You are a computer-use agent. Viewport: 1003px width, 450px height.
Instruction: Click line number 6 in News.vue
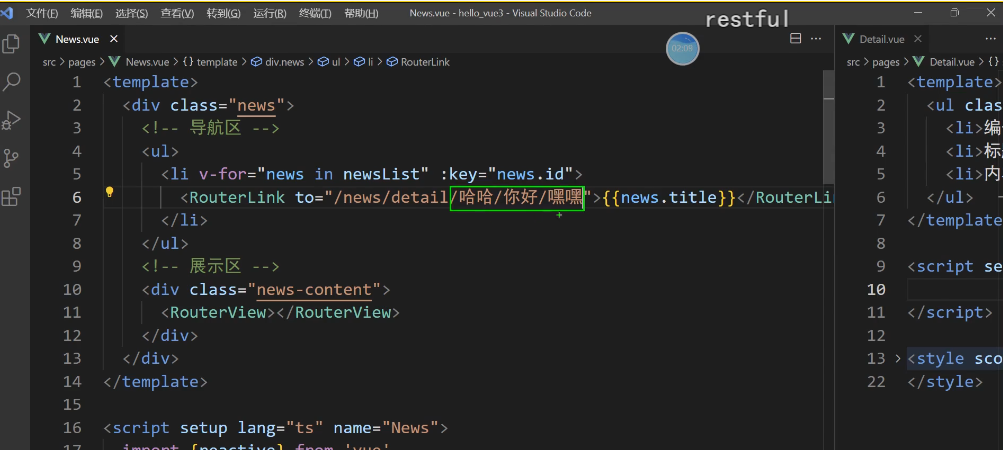click(x=77, y=197)
